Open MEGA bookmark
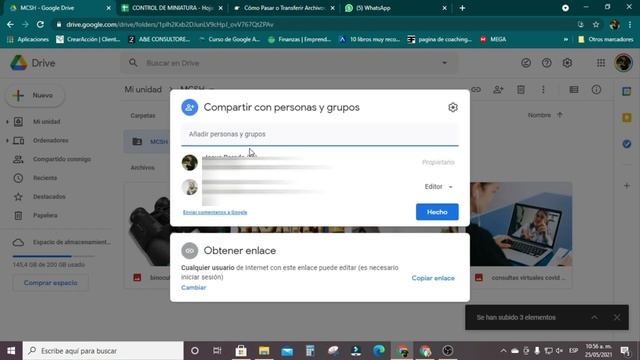 click(493, 39)
